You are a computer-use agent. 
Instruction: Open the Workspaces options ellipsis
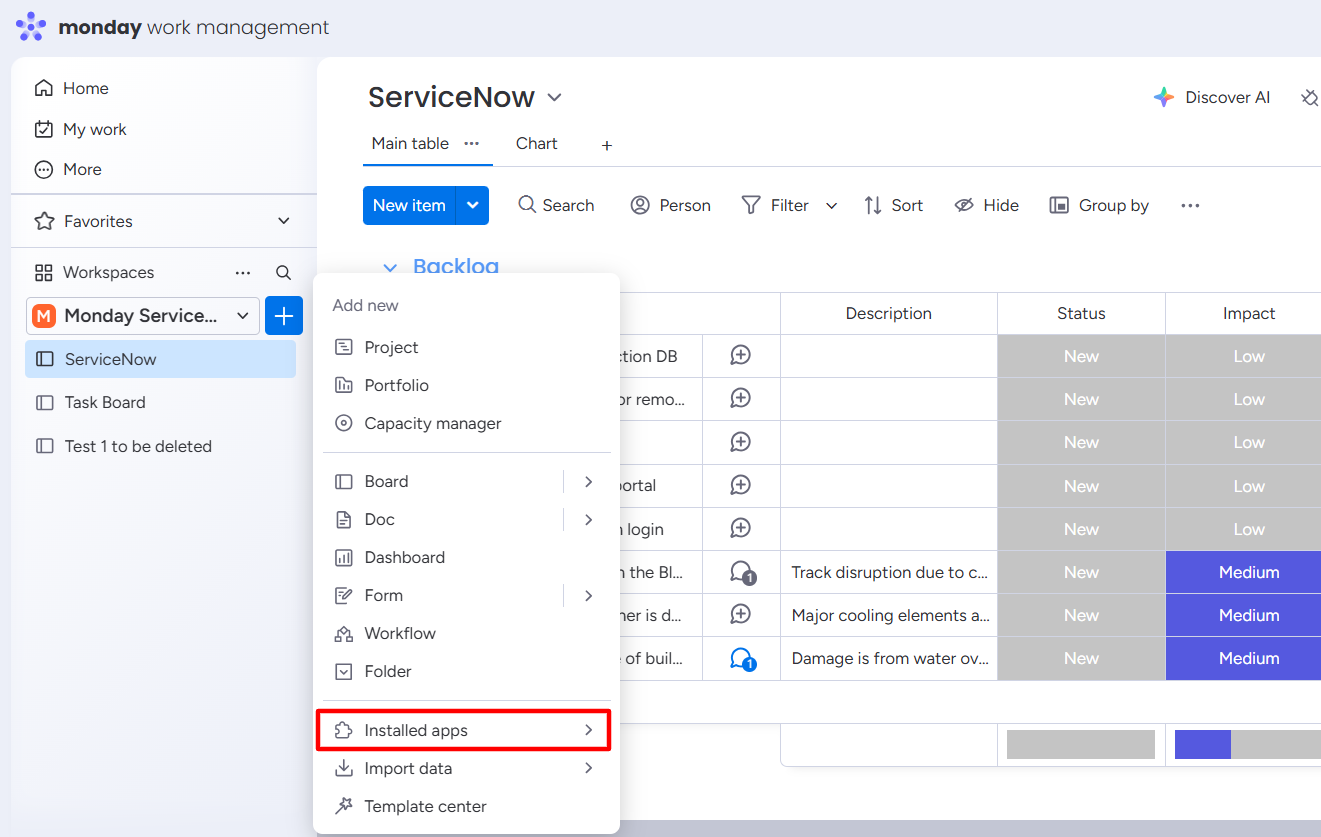coord(243,272)
